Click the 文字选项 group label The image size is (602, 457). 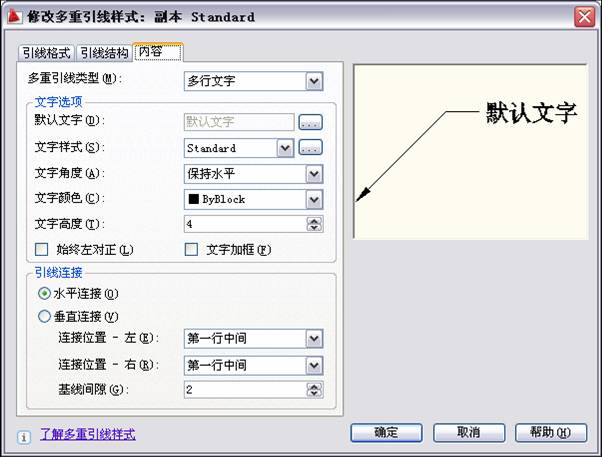point(58,102)
